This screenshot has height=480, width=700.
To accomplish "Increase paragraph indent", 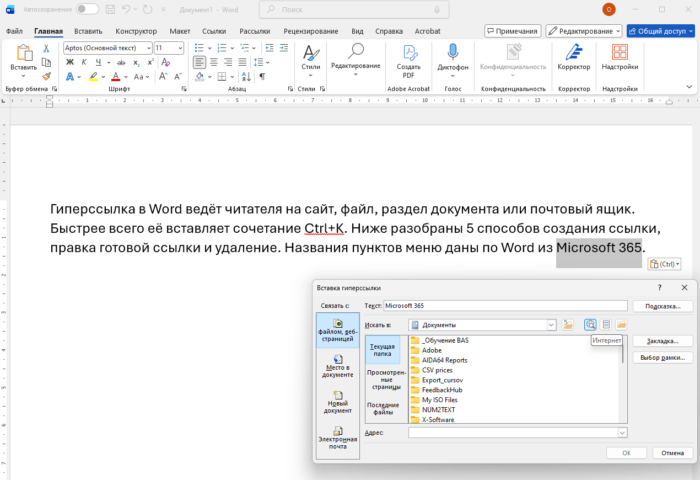I will coord(284,48).
